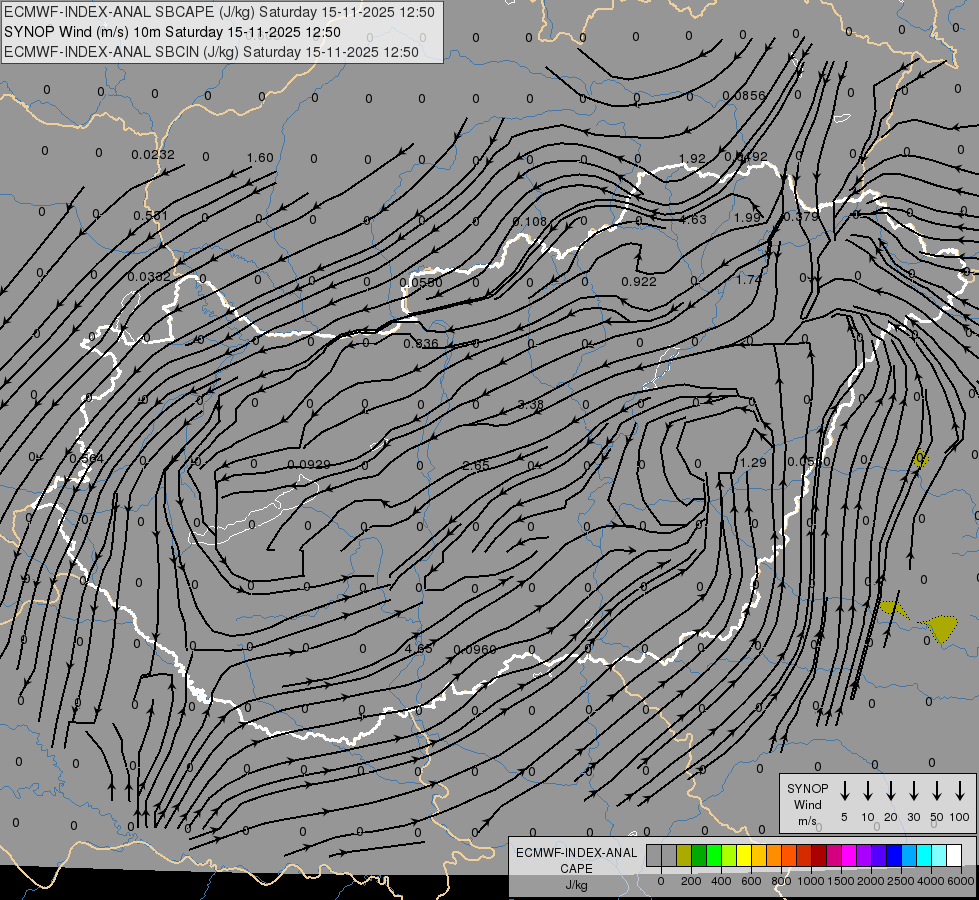
Task: Click the large olive CAPE patch on map
Action: point(940,628)
